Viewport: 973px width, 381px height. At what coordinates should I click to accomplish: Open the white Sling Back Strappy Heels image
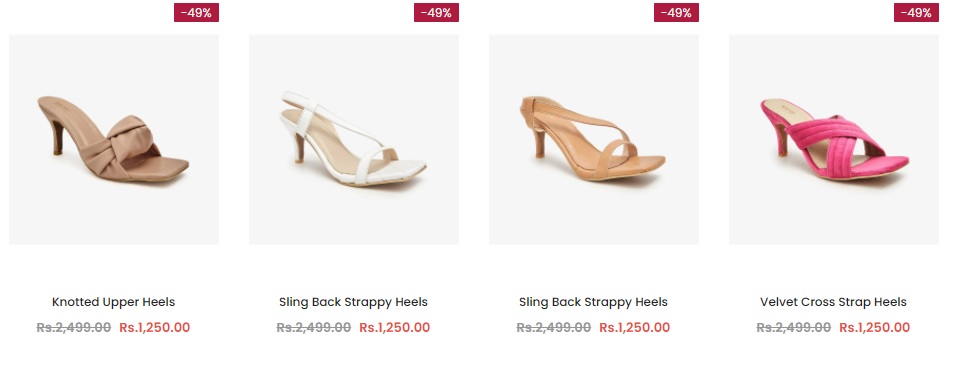[354, 139]
